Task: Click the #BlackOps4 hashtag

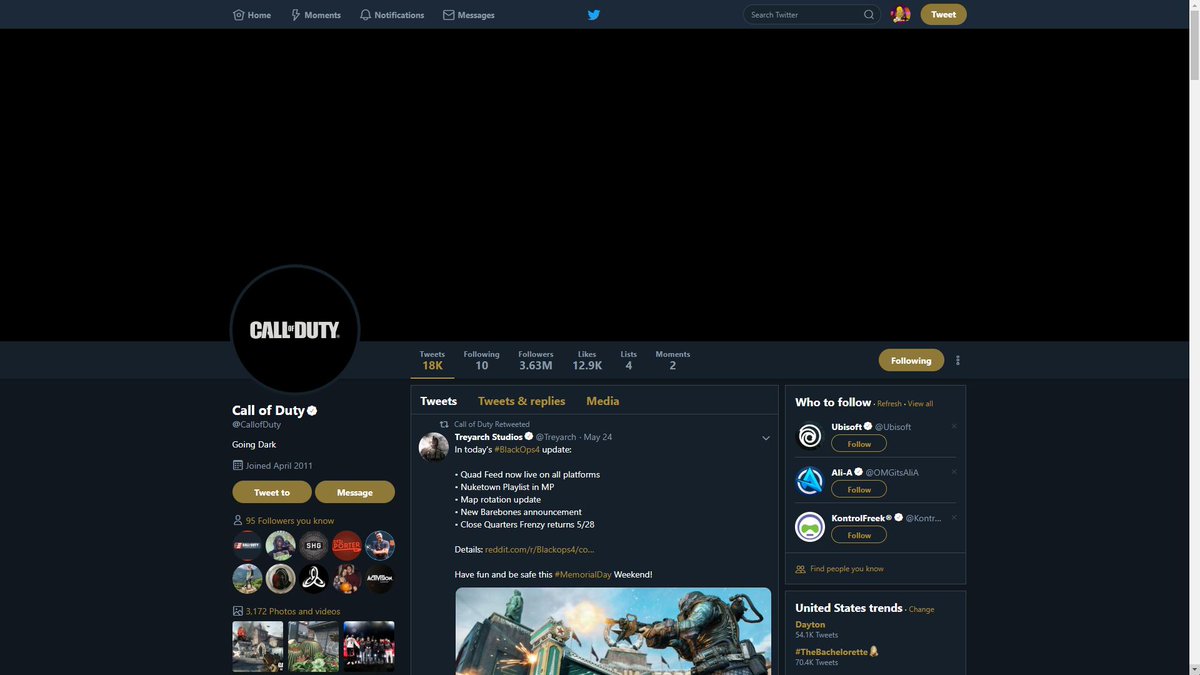Action: point(517,450)
